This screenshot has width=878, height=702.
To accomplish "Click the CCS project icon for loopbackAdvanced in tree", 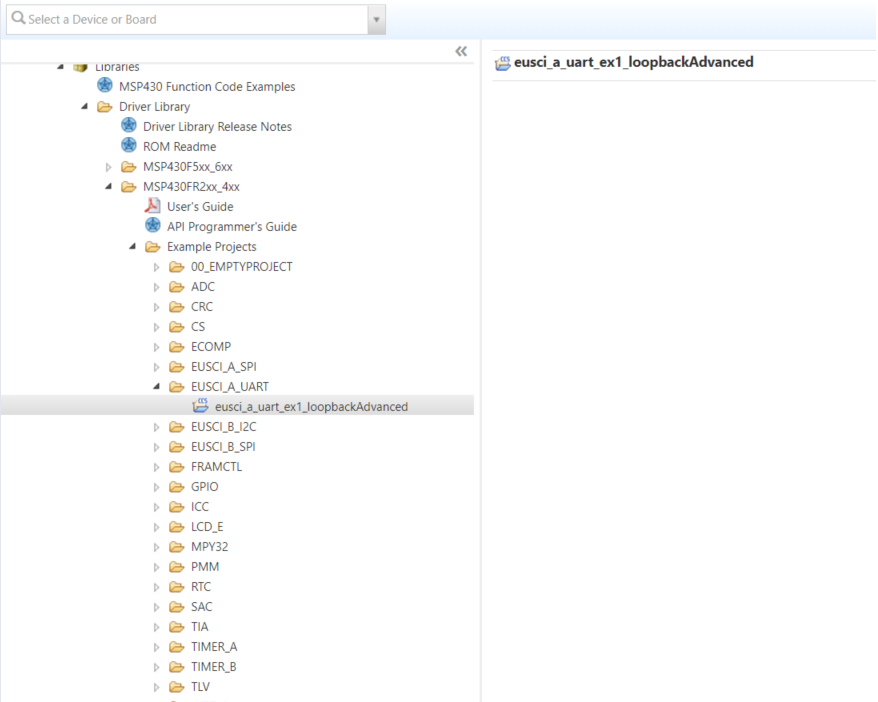I will tap(200, 405).
